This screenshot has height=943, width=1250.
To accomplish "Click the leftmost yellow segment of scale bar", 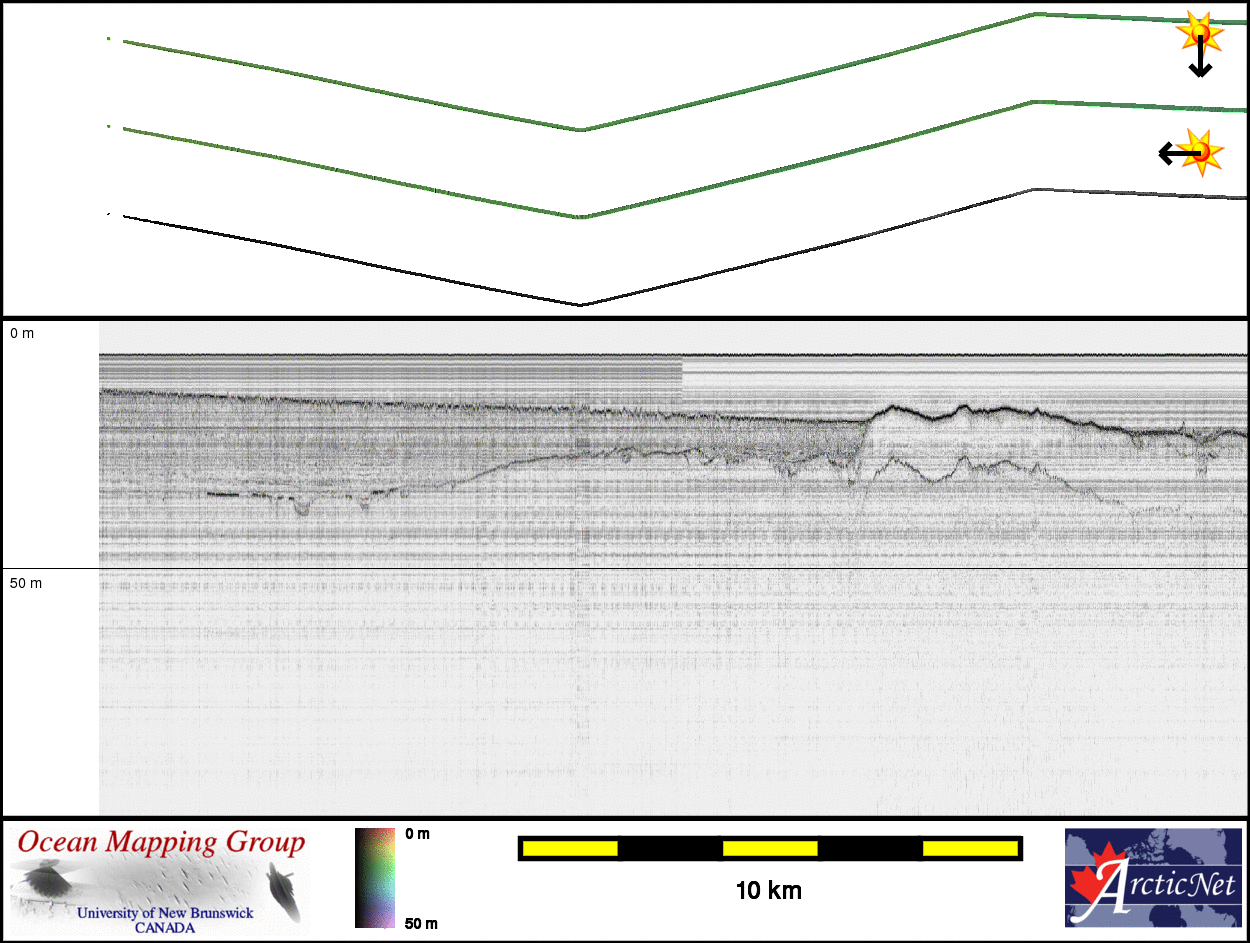I will coord(570,848).
